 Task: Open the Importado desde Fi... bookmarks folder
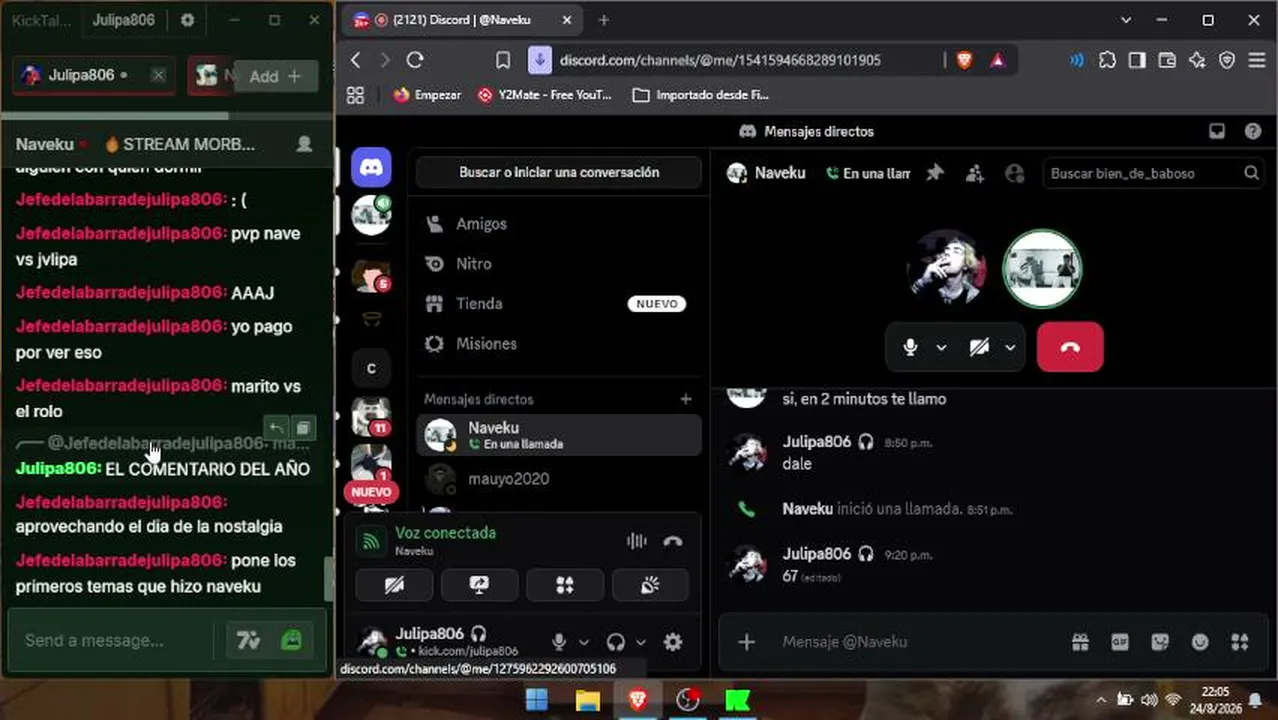pos(700,95)
